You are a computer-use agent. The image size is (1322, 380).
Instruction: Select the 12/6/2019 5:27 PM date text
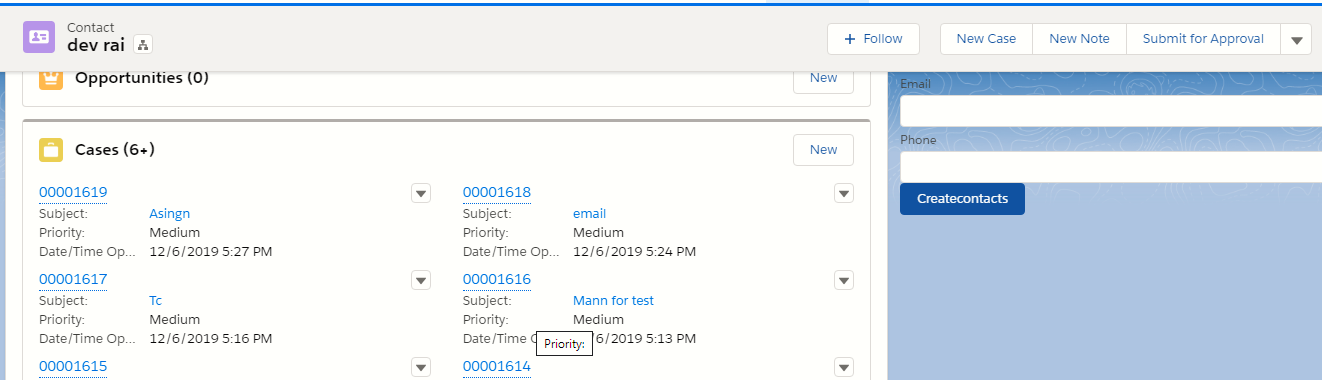(x=211, y=252)
